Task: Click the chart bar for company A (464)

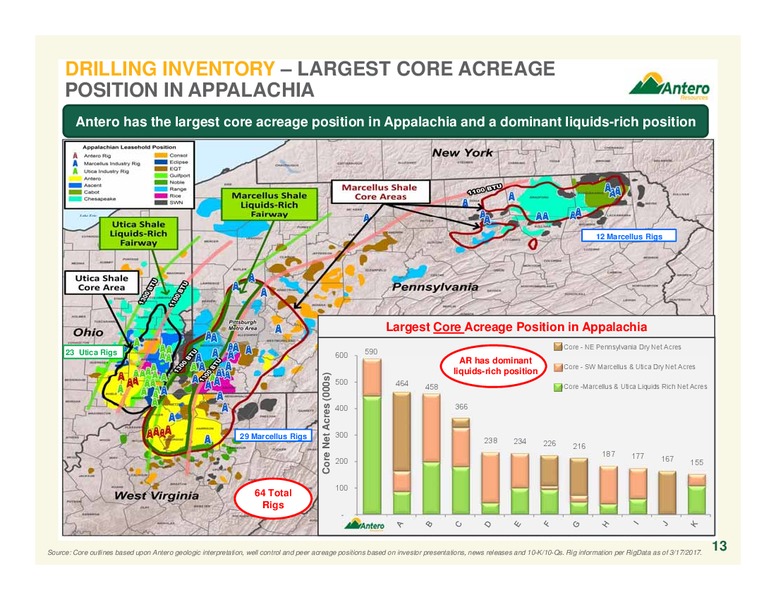Action: [401, 453]
